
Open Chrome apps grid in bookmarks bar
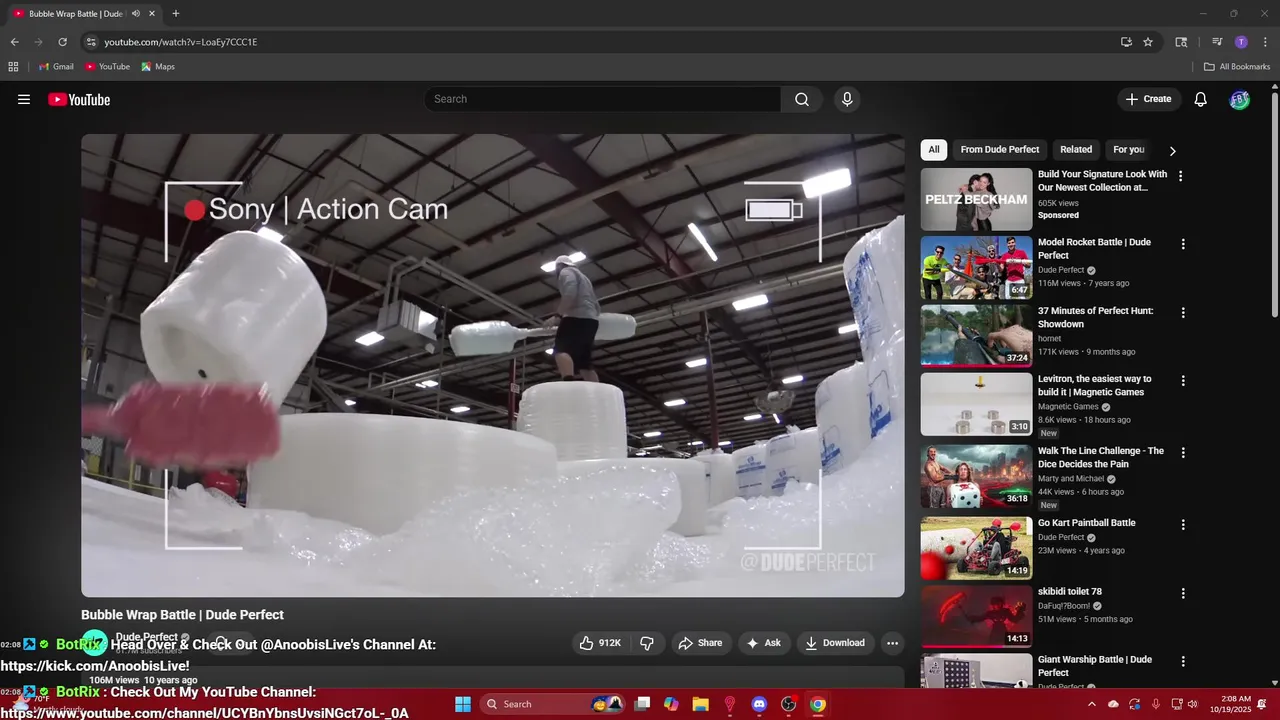pos(13,67)
